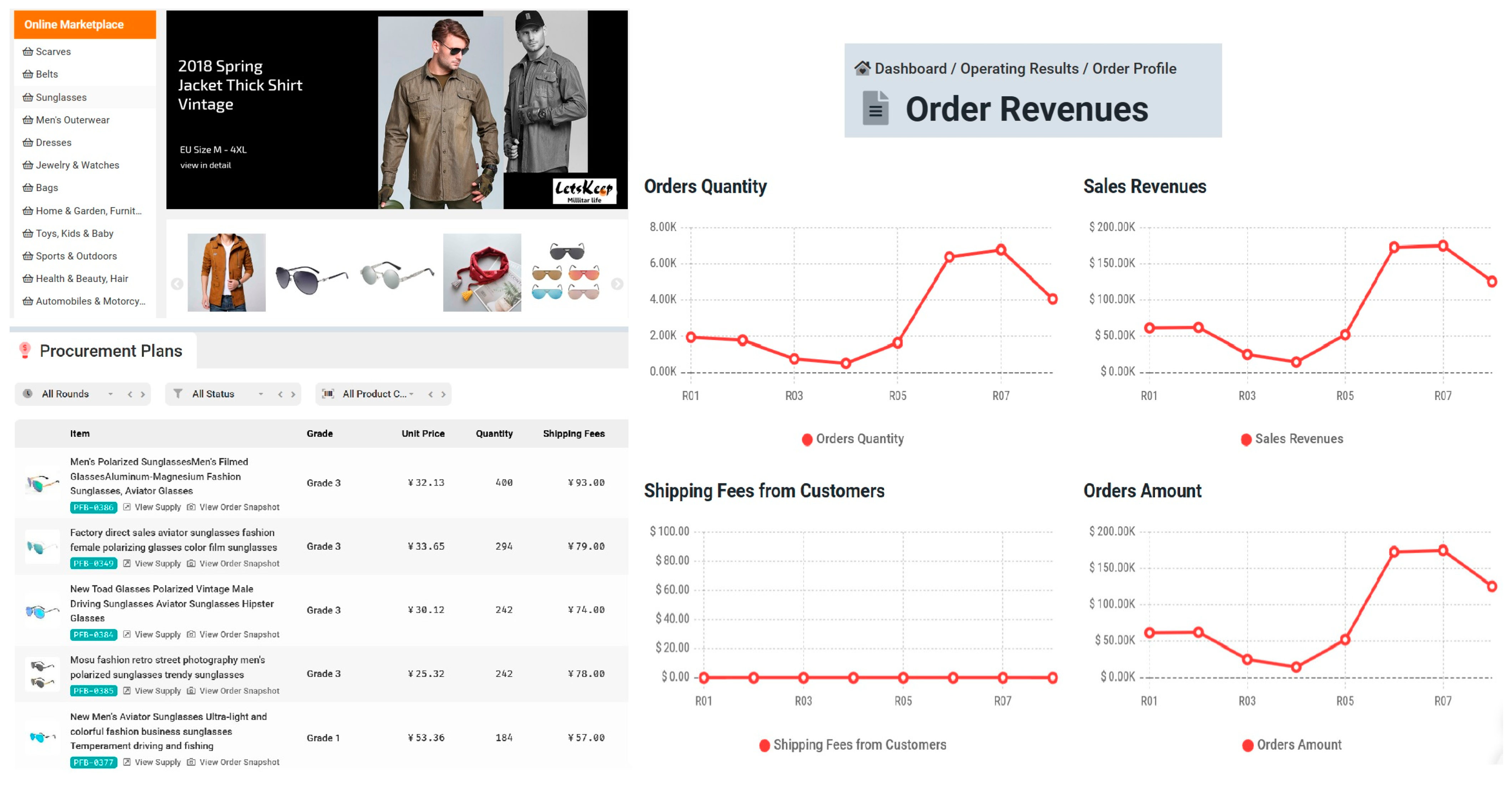Click the previous arrow beside All Status
This screenshot has height=791, width=1512.
point(280,394)
